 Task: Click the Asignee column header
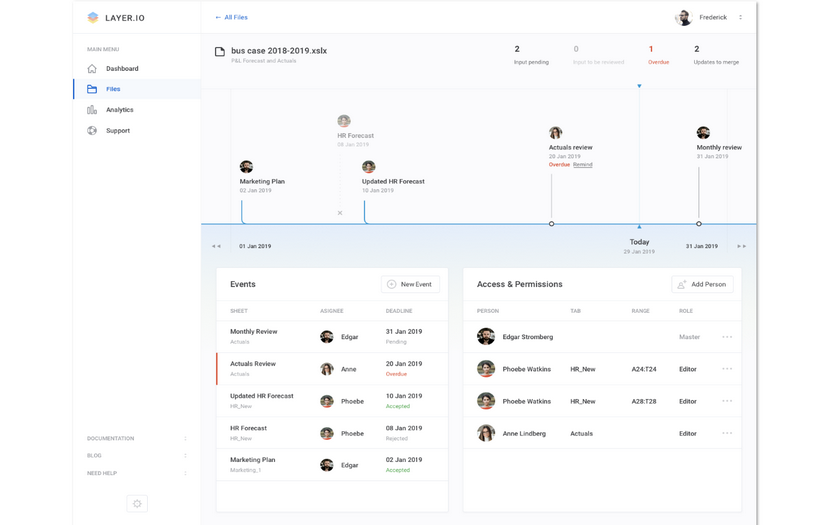point(331,311)
